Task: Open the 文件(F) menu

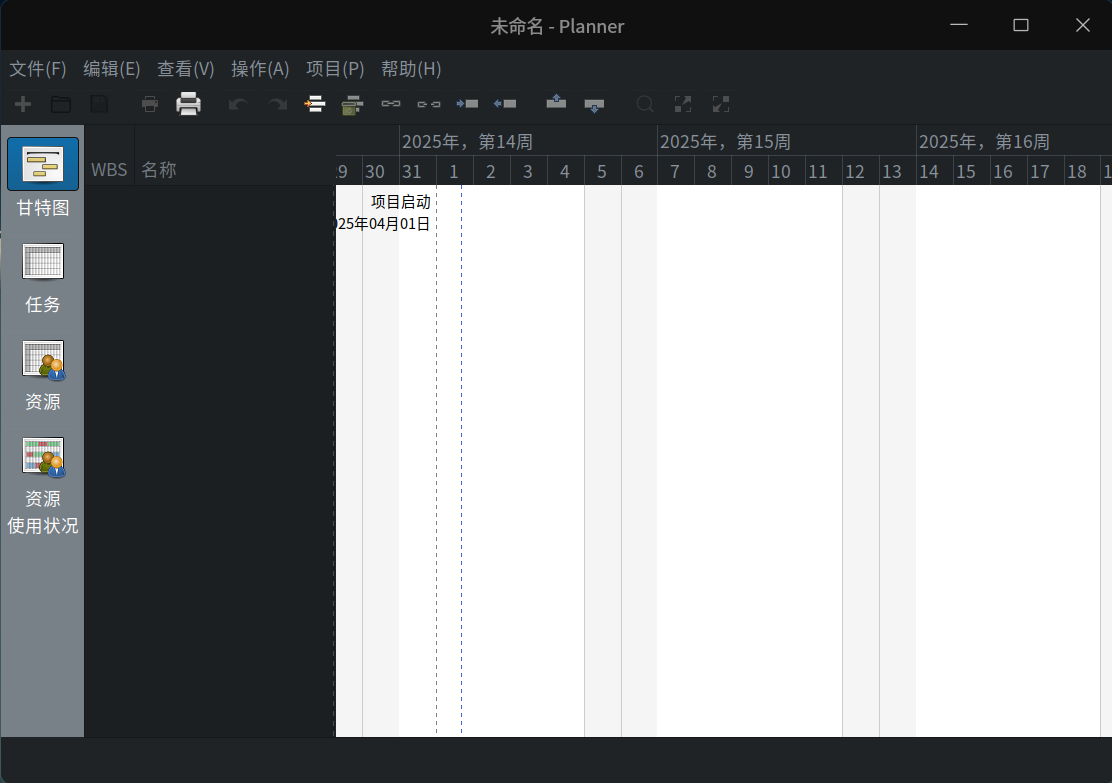Action: [x=38, y=69]
